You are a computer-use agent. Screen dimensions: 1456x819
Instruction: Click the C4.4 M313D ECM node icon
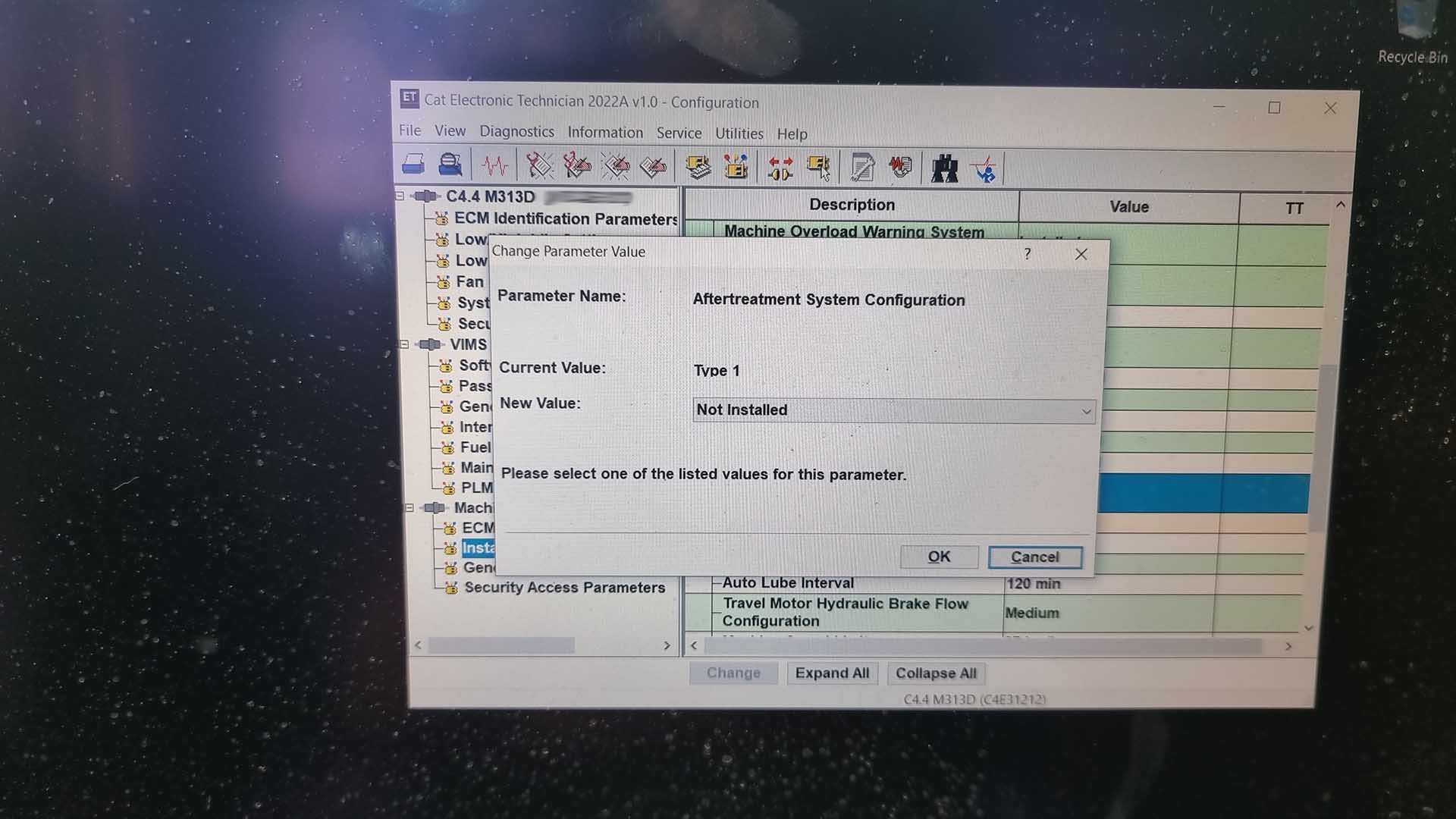(426, 196)
